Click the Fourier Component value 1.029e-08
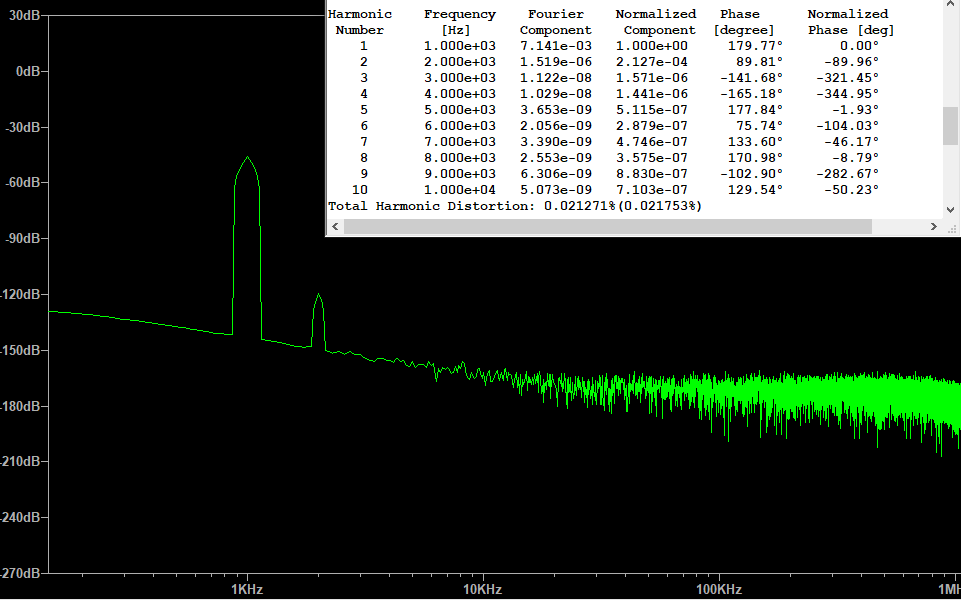The width and height of the screenshot is (961, 600). tap(556, 94)
